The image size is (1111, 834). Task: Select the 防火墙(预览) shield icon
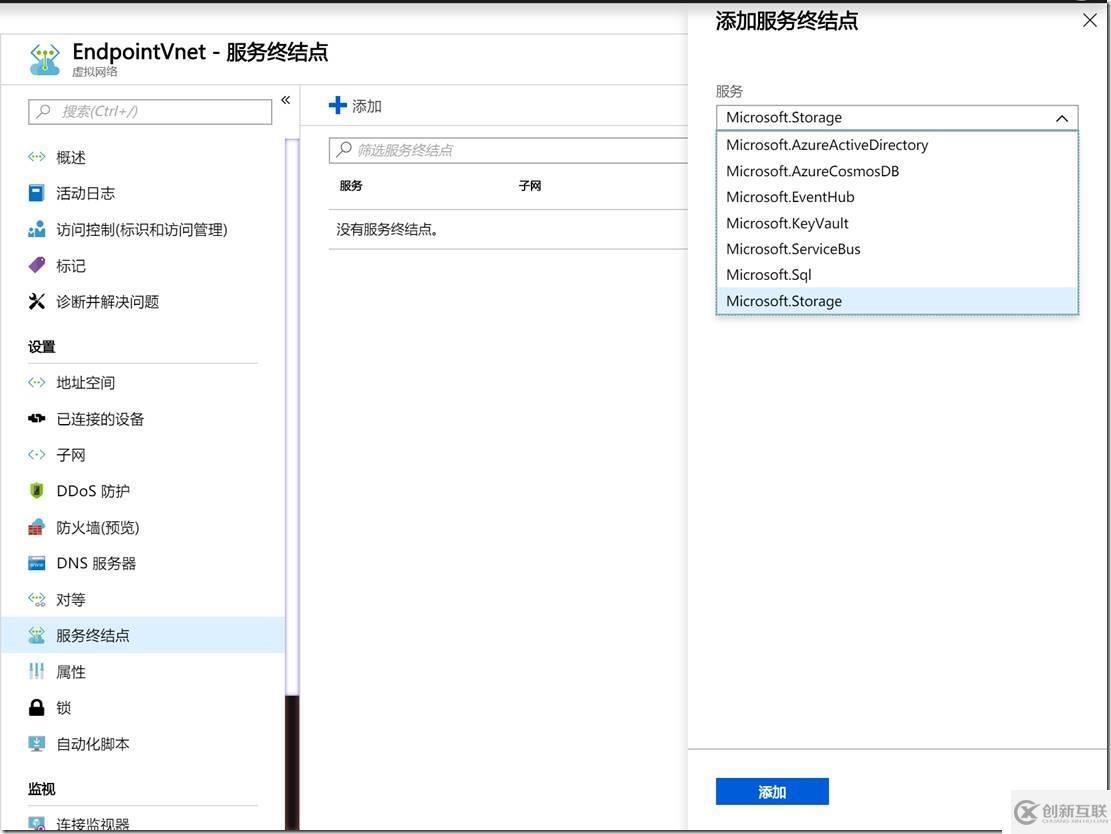34,526
